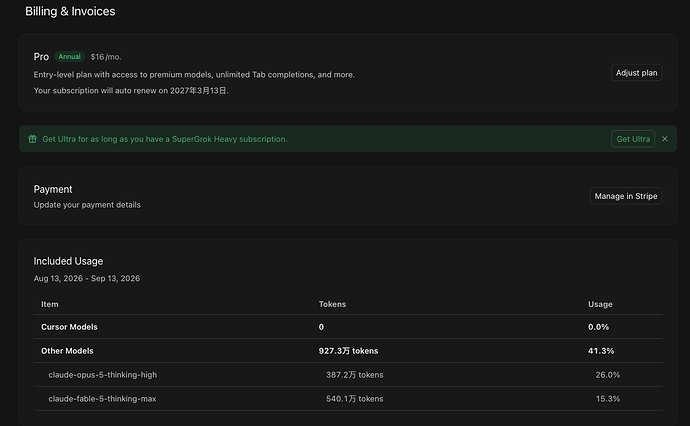Click the Get Ultra button
Viewport: 690px width, 426px height.
coord(633,139)
